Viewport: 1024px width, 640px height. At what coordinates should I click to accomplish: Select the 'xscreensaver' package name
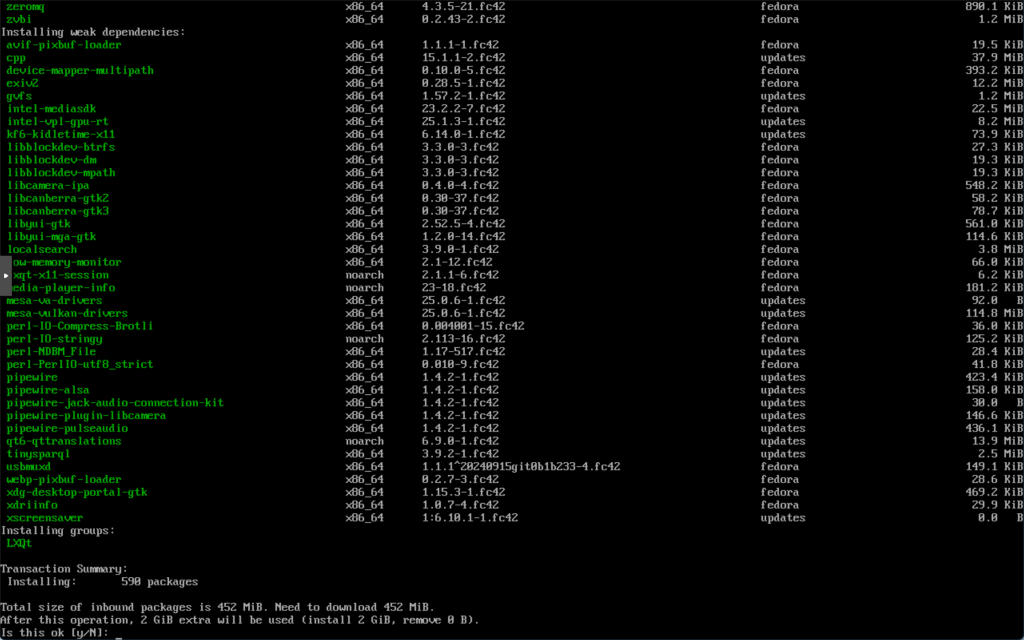(x=45, y=518)
